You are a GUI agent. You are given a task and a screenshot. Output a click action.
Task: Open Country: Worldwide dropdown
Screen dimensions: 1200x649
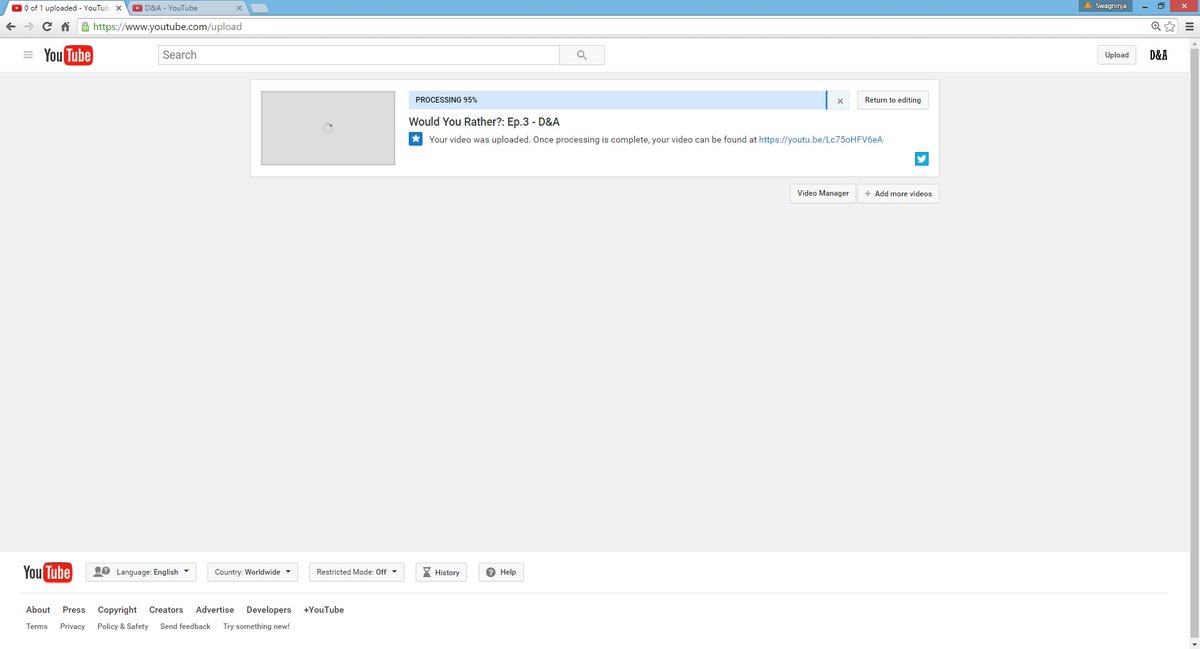(253, 572)
